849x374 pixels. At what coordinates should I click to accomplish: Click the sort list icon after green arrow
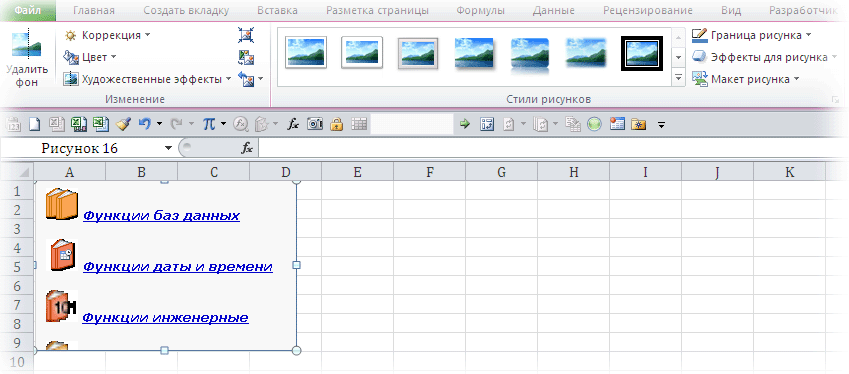tap(487, 124)
